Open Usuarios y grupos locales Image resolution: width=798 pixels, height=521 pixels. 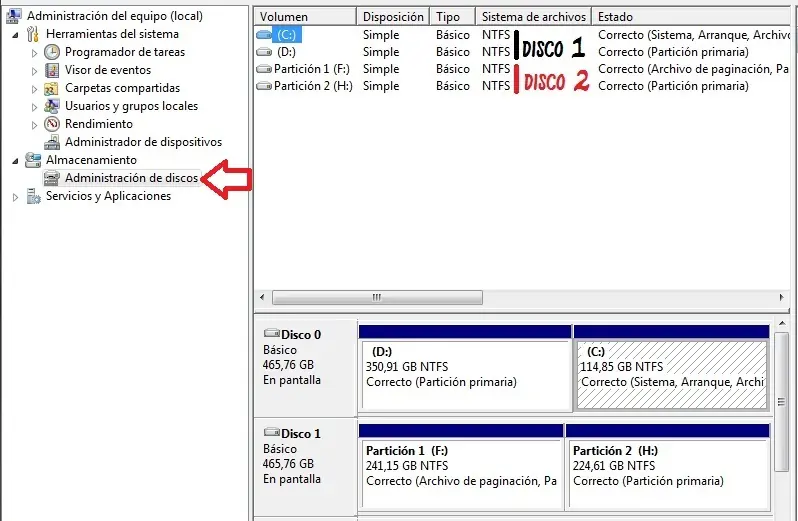(131, 106)
